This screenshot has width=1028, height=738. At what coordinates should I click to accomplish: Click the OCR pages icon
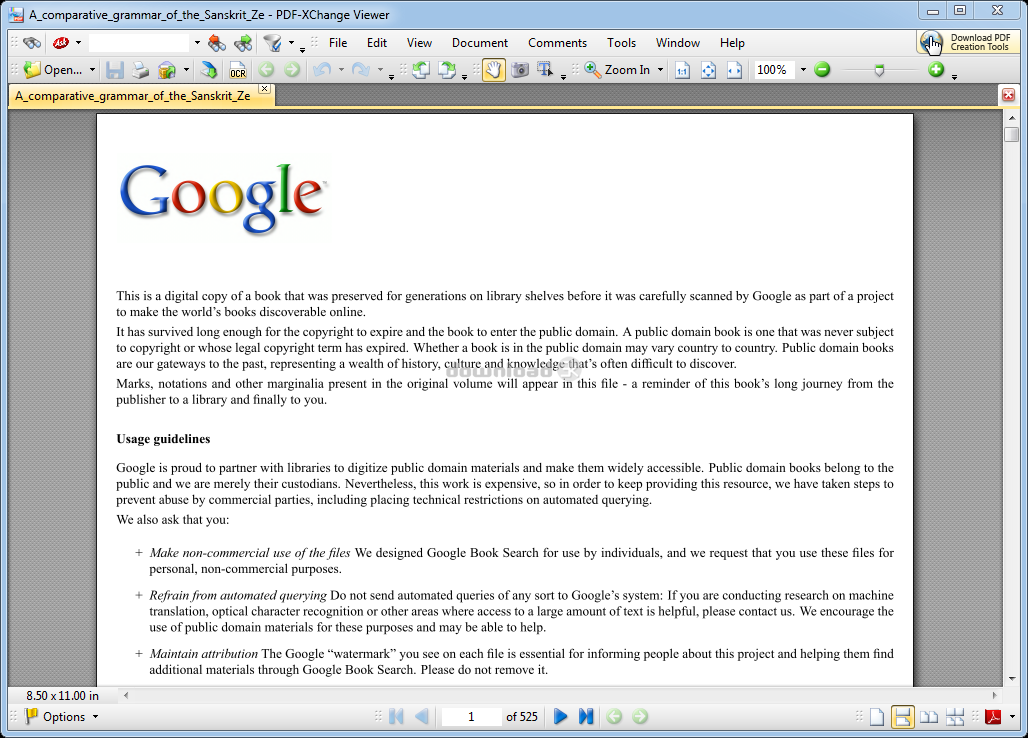click(x=237, y=70)
